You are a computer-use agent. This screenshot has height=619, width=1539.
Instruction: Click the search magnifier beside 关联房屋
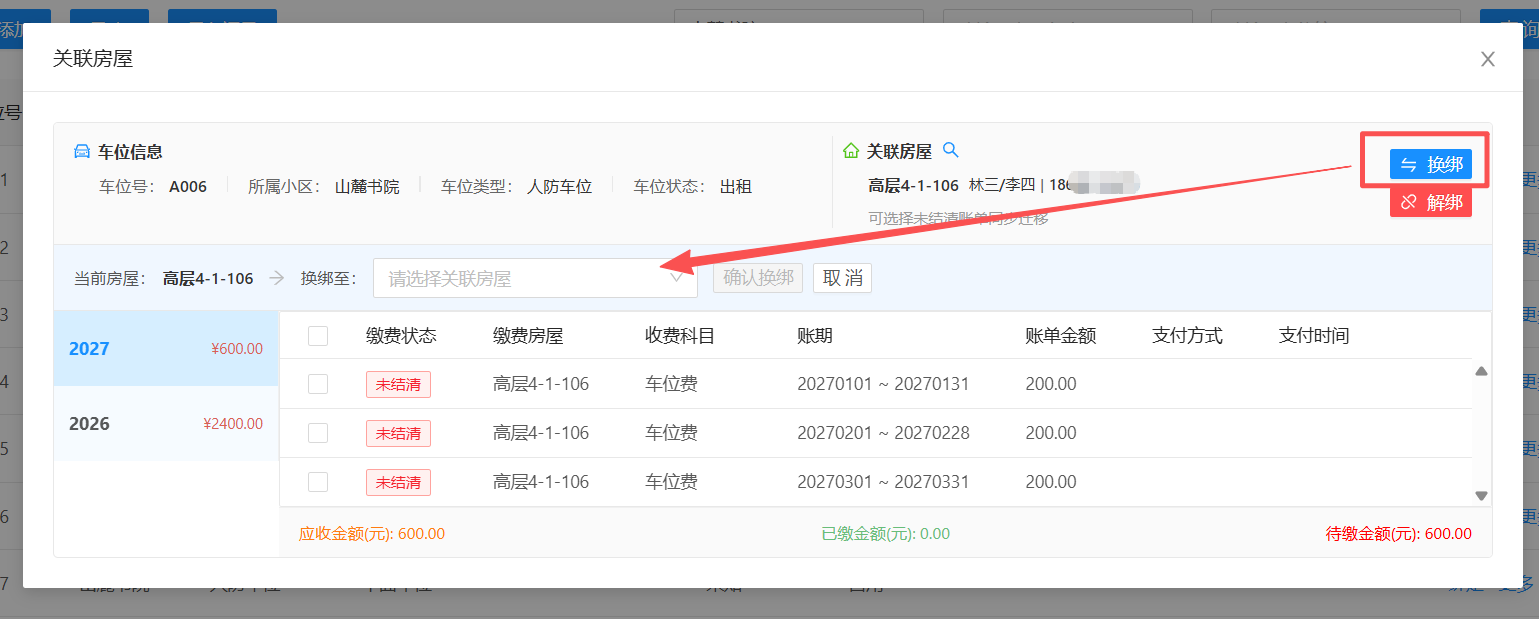click(x=951, y=150)
